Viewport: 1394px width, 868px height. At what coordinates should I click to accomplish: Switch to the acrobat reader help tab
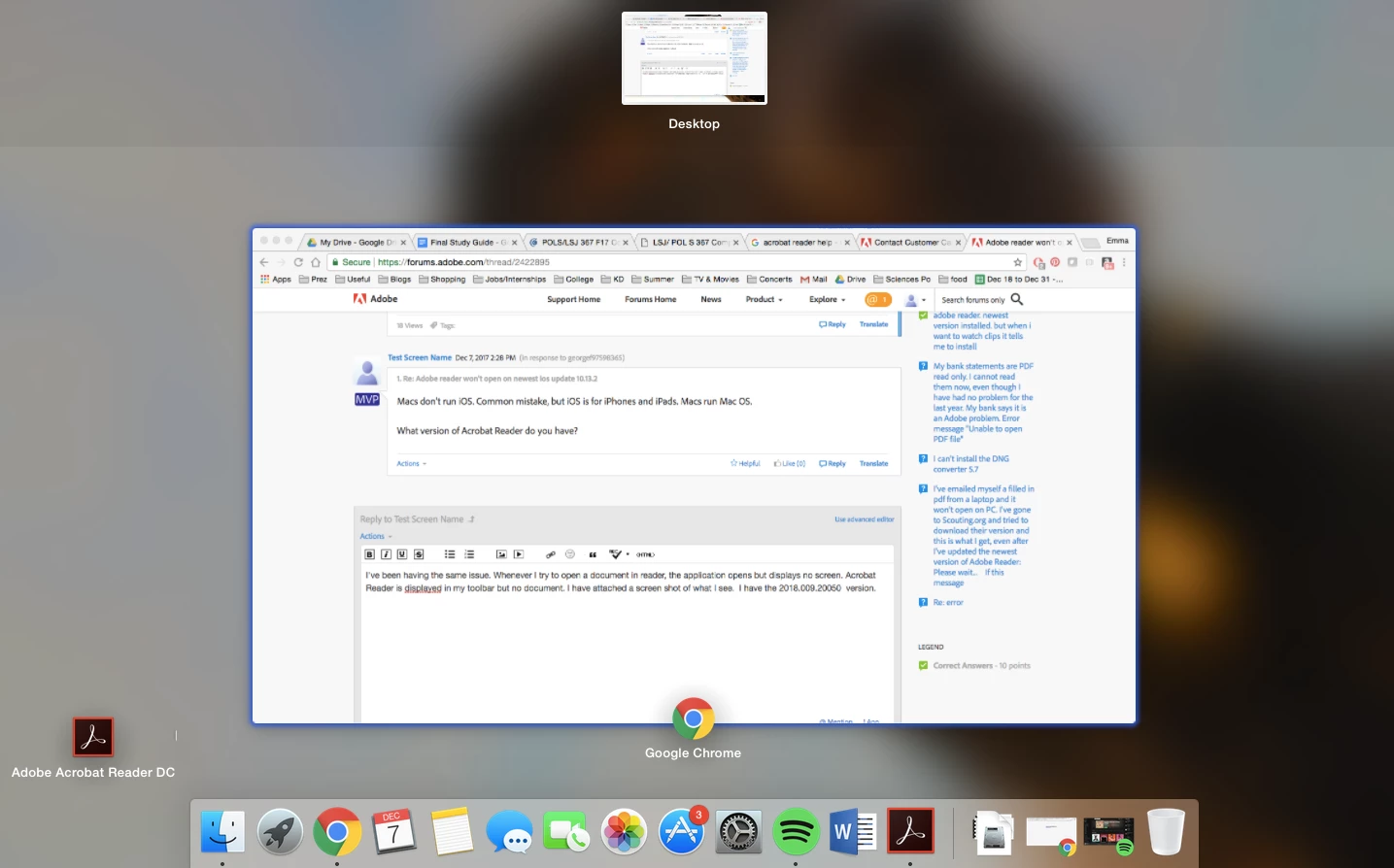(800, 242)
